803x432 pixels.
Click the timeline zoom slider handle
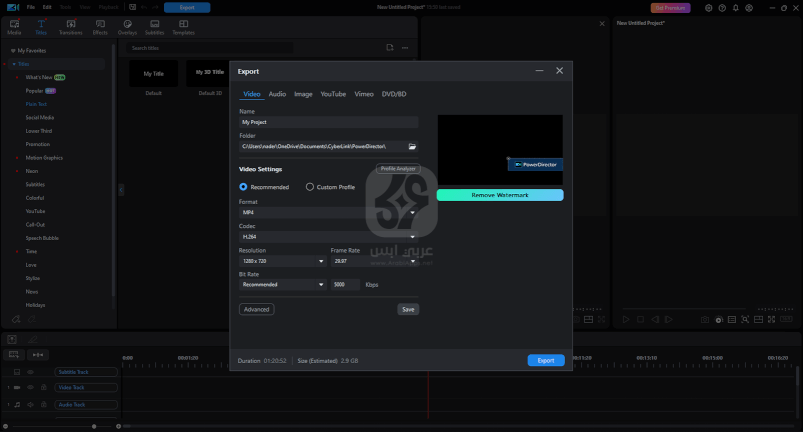point(94,426)
